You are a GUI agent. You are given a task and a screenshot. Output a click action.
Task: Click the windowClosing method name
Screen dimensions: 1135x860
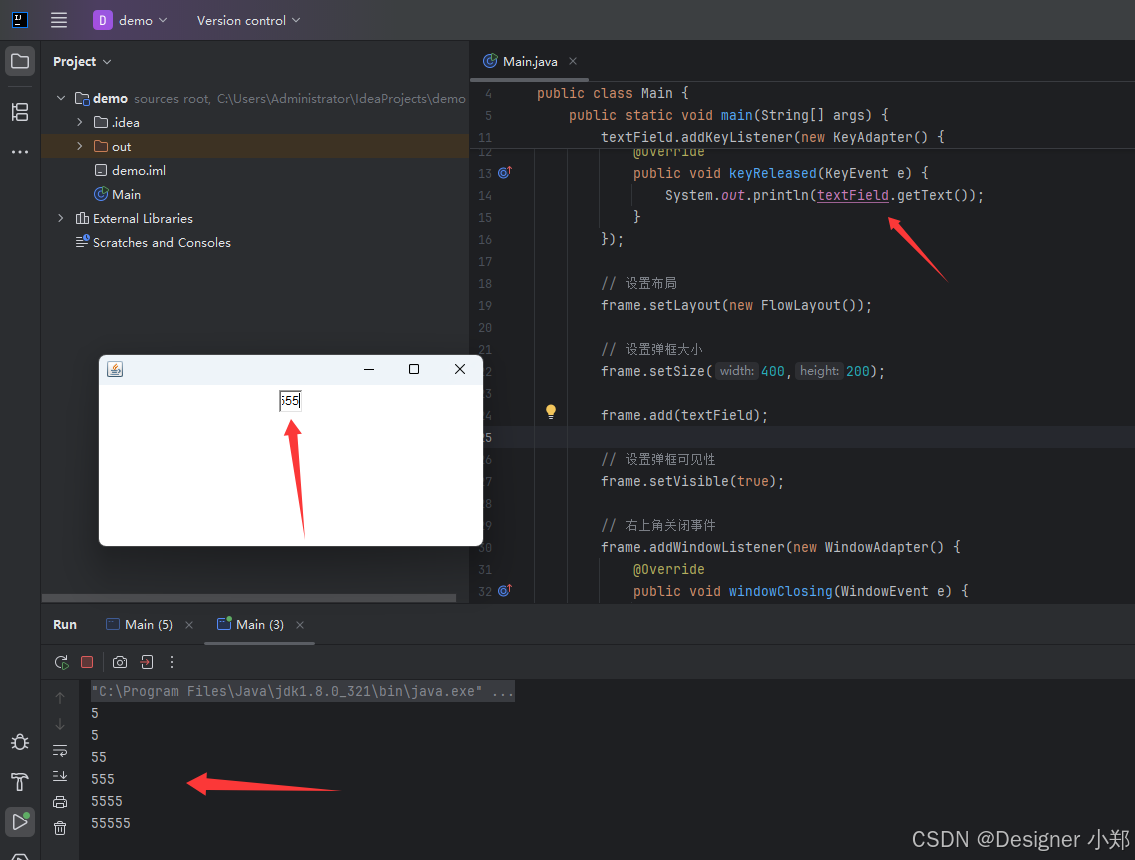click(x=780, y=591)
